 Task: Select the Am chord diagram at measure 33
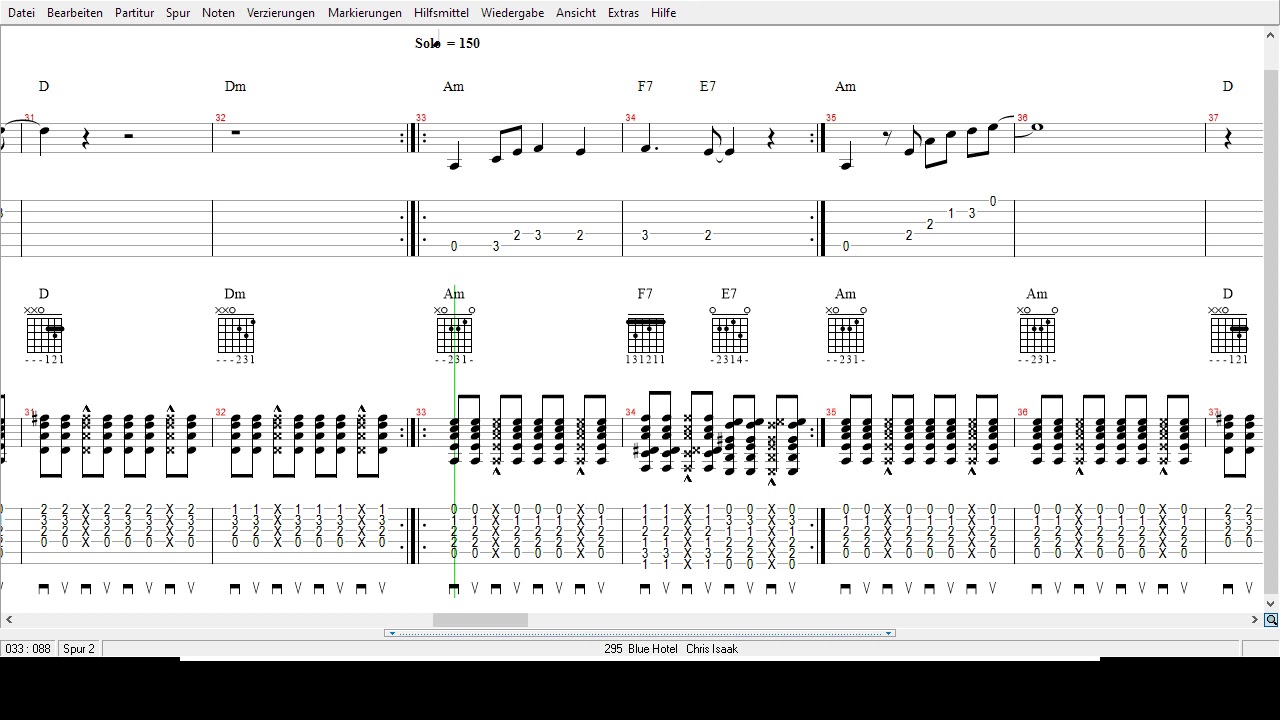point(454,334)
